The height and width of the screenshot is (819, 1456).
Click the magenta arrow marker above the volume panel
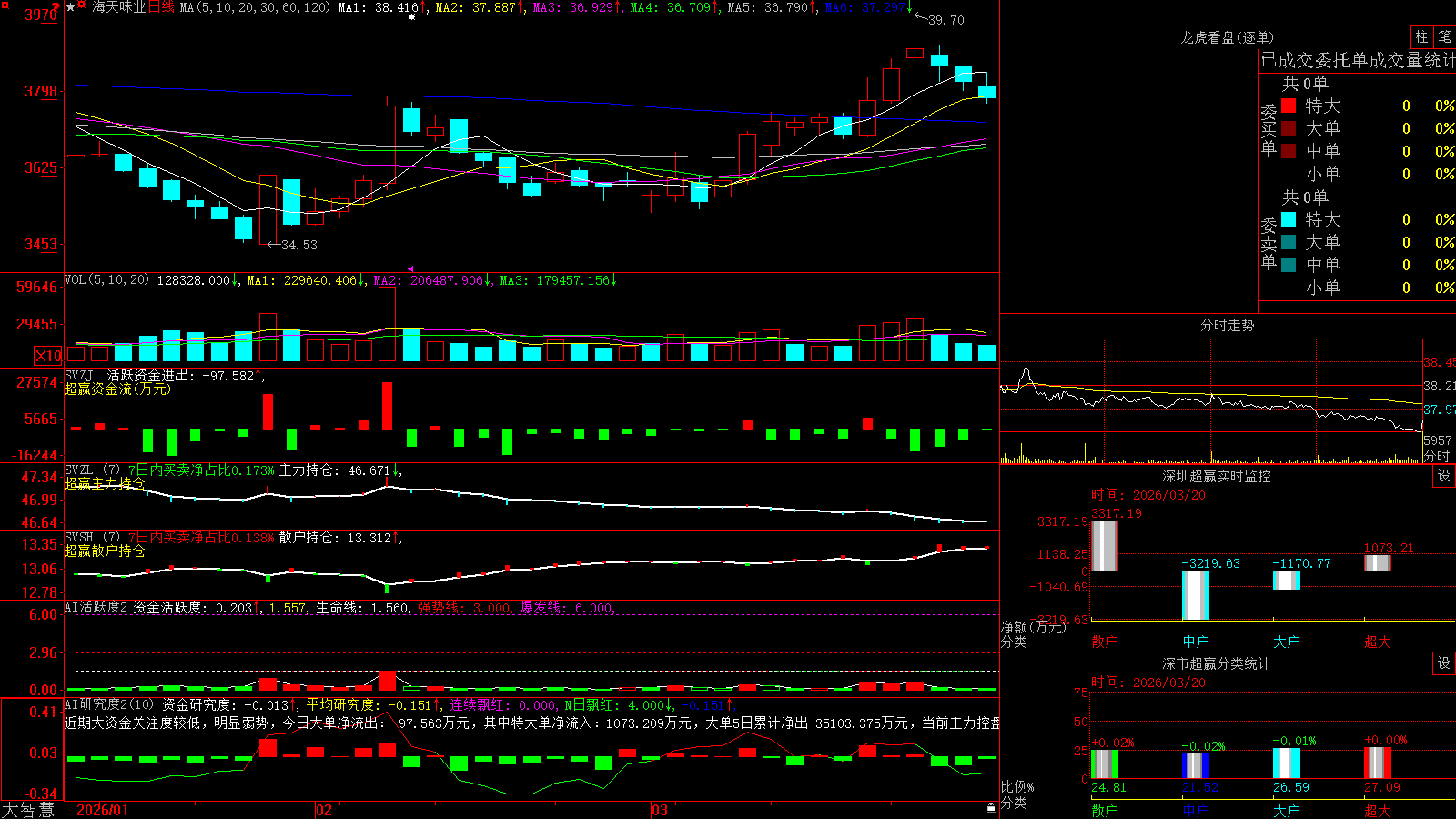[410, 268]
